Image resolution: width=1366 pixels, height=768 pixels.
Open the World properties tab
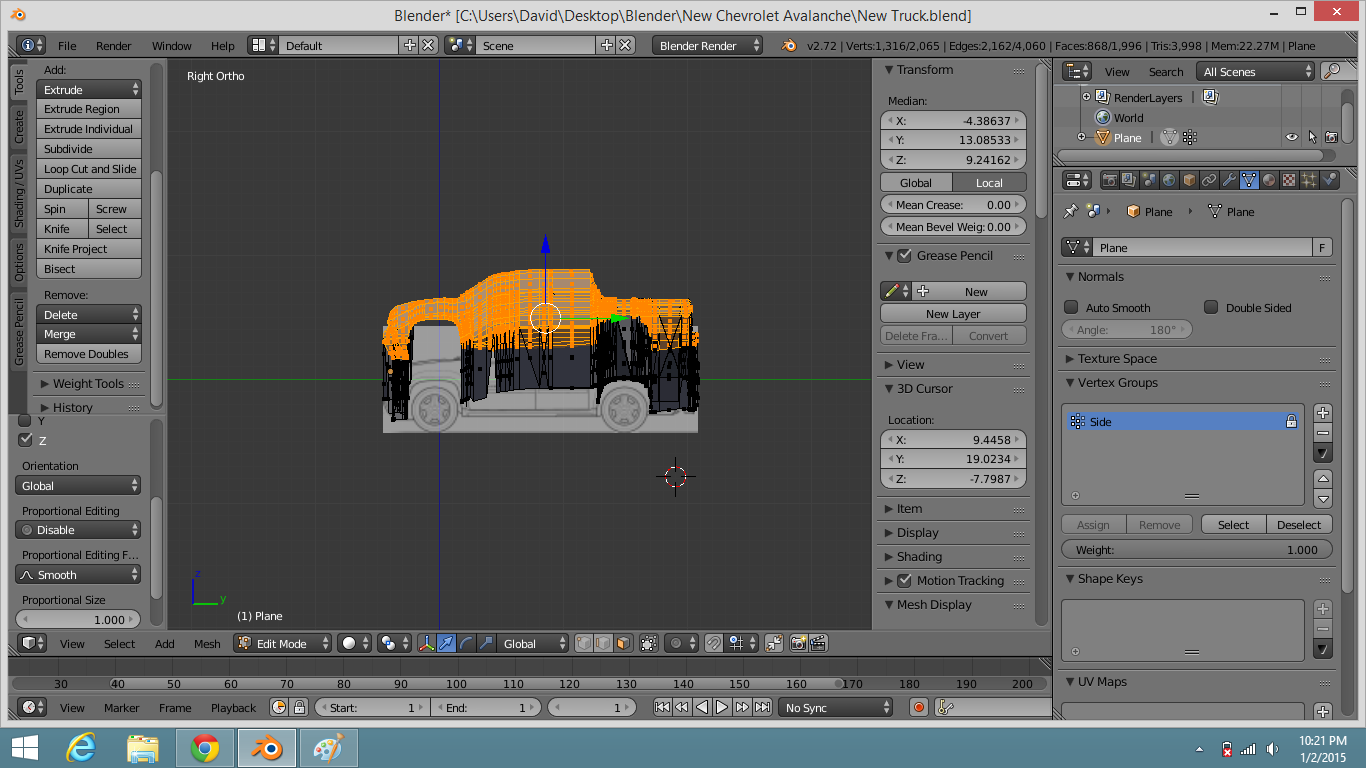click(1169, 180)
